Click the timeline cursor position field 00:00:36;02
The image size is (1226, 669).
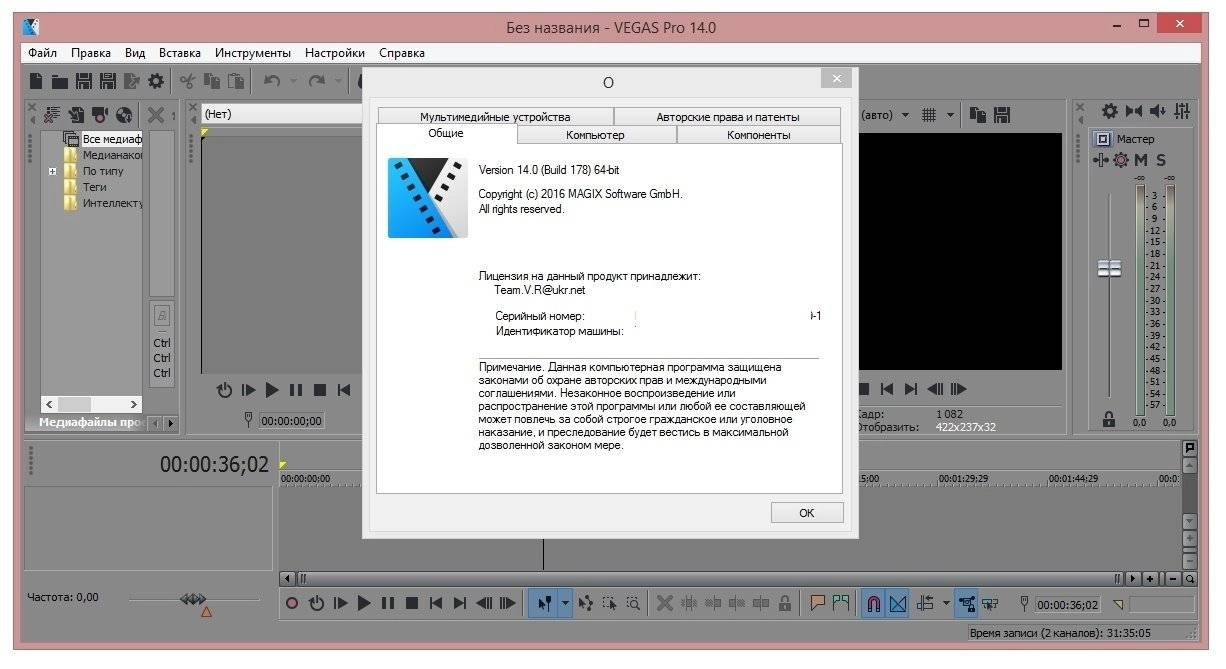pyautogui.click(x=1067, y=605)
